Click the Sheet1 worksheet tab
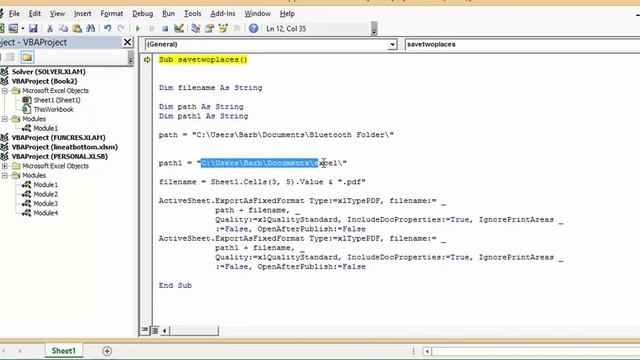Screen dimensions: 640x360 [64, 351]
